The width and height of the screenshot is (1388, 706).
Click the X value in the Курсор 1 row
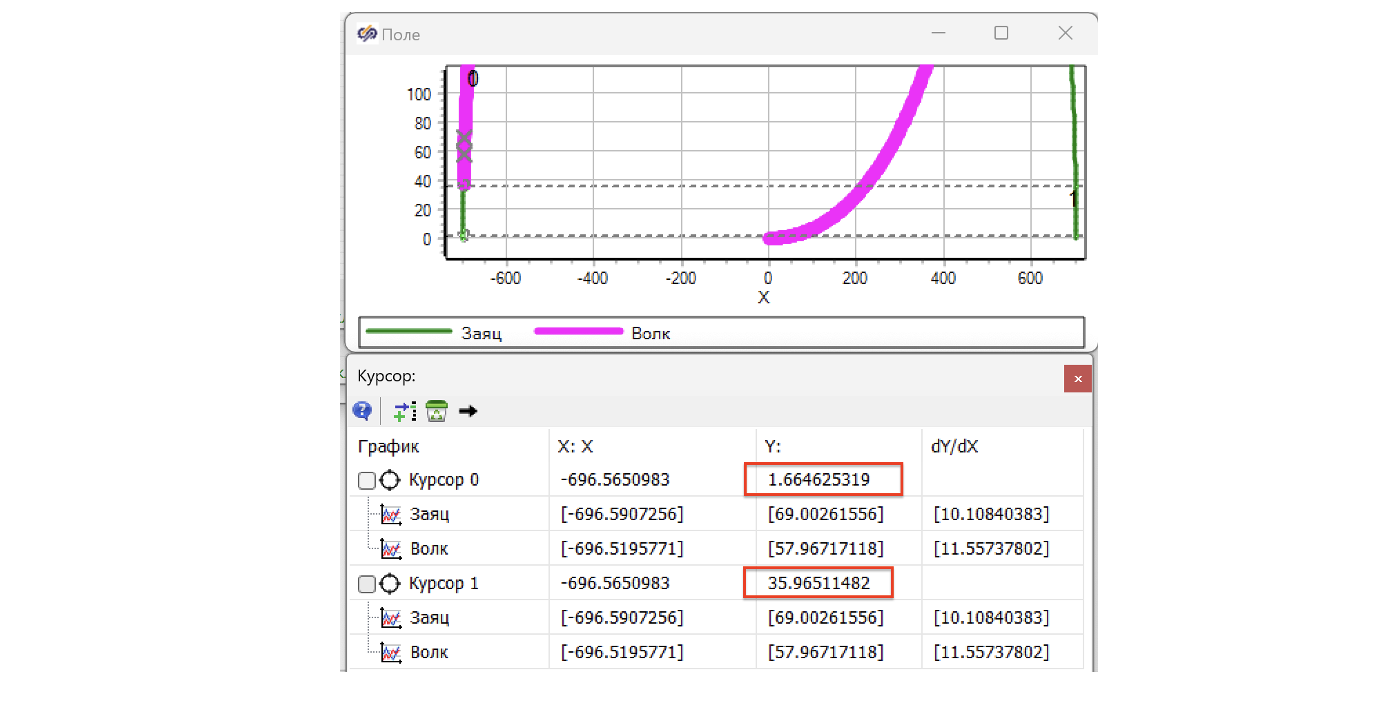615,583
